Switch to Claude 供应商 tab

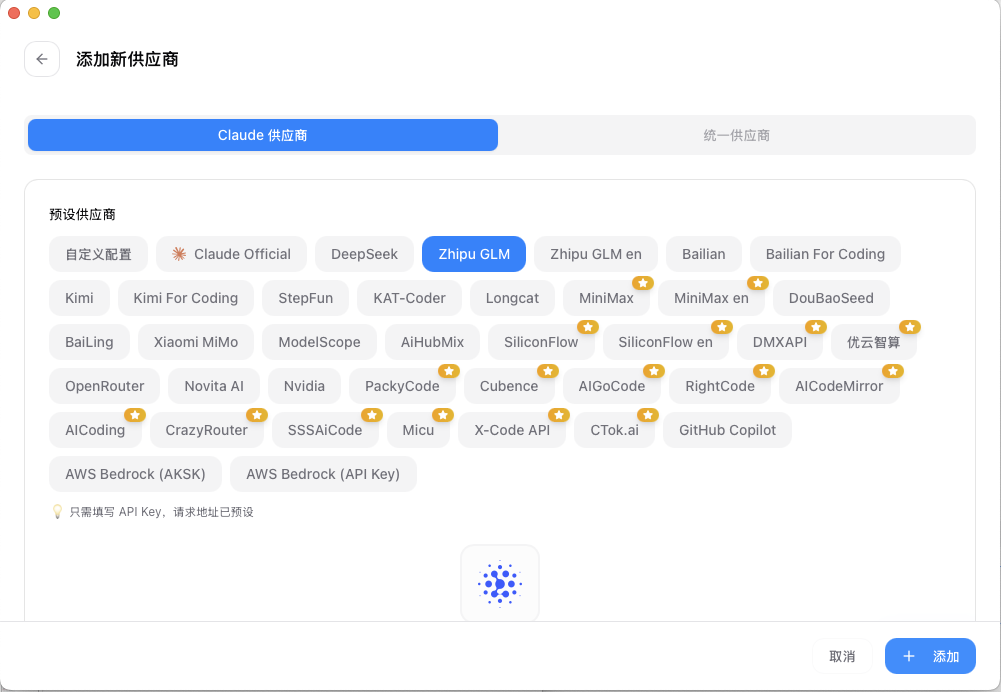262,135
